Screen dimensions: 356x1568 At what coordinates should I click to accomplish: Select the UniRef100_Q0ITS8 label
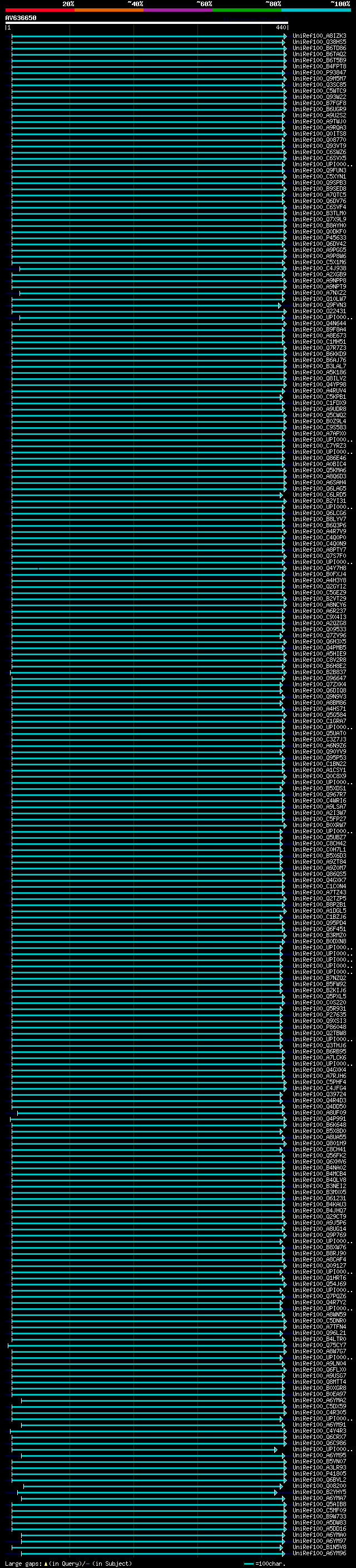coord(319,134)
